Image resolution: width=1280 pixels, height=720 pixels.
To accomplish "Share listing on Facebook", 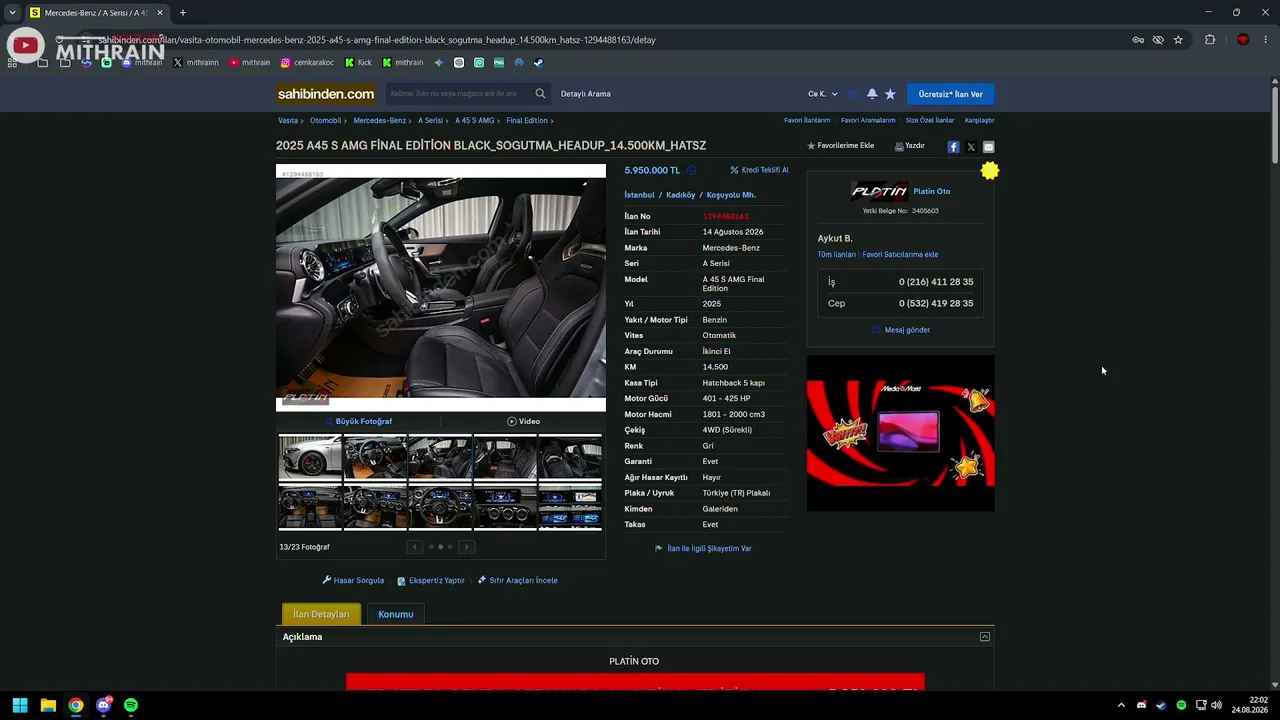I will (x=953, y=147).
